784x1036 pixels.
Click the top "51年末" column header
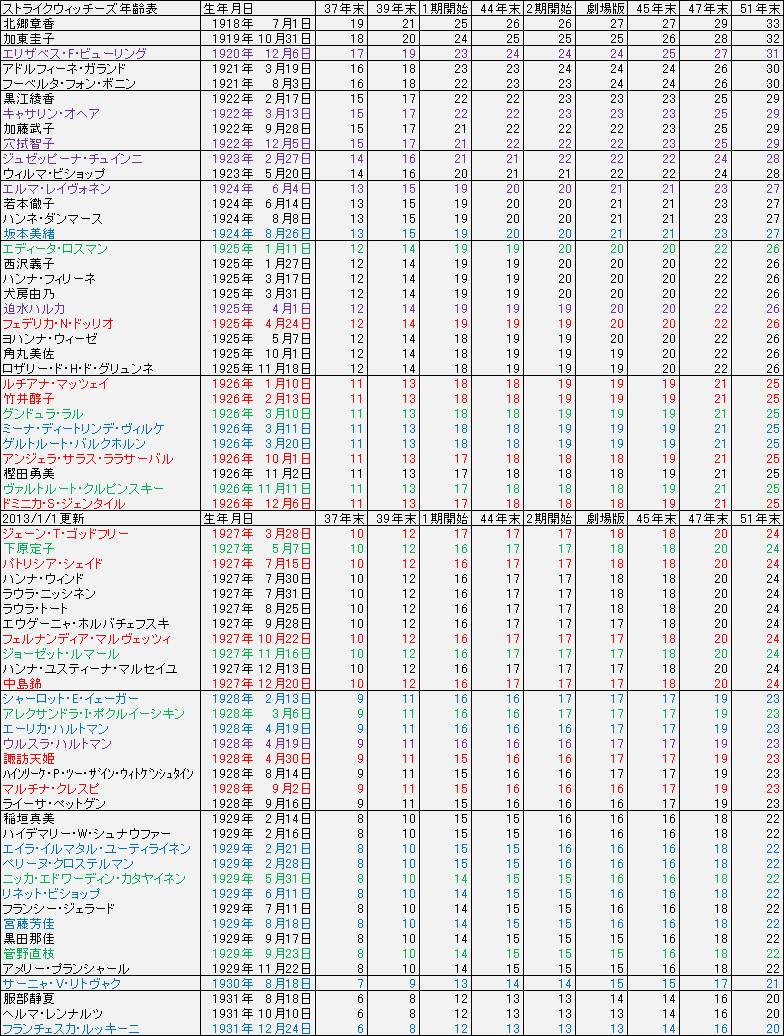point(759,8)
